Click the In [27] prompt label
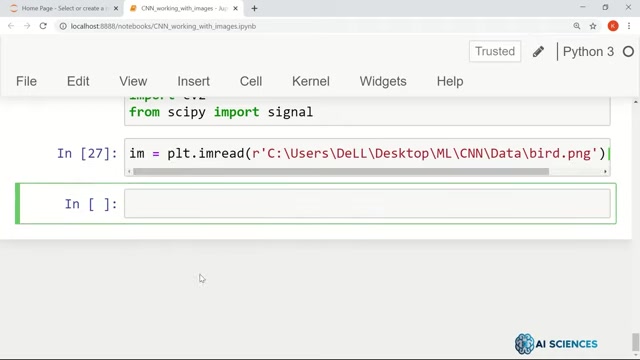This screenshot has height=360, width=640. (x=87, y=153)
